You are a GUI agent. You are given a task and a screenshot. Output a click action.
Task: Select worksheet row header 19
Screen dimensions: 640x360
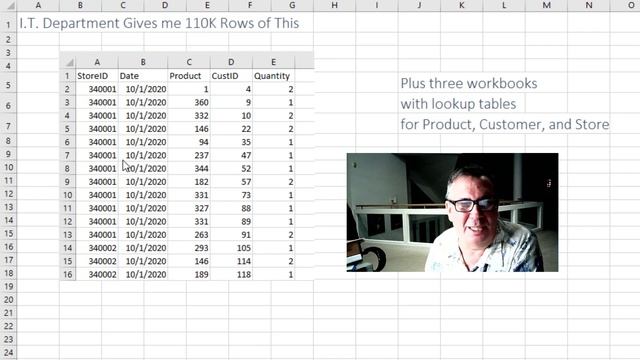coord(8,287)
